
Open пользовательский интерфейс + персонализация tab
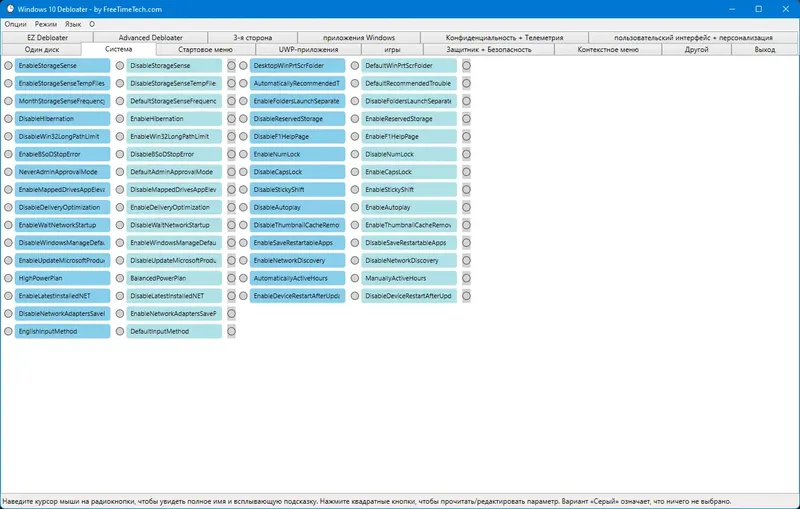coord(693,38)
